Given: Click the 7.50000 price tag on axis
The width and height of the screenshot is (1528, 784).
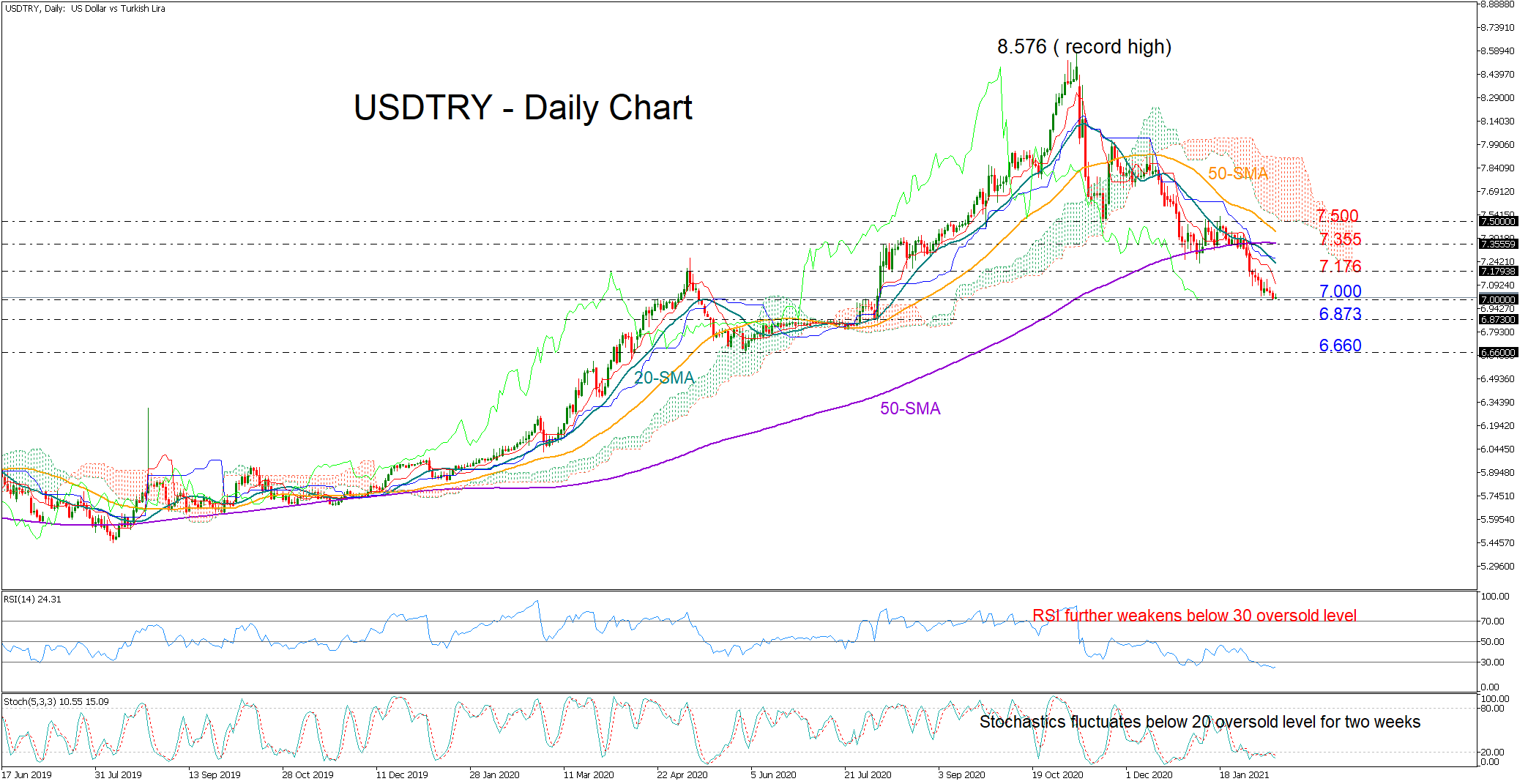Looking at the screenshot, I should click(1498, 221).
